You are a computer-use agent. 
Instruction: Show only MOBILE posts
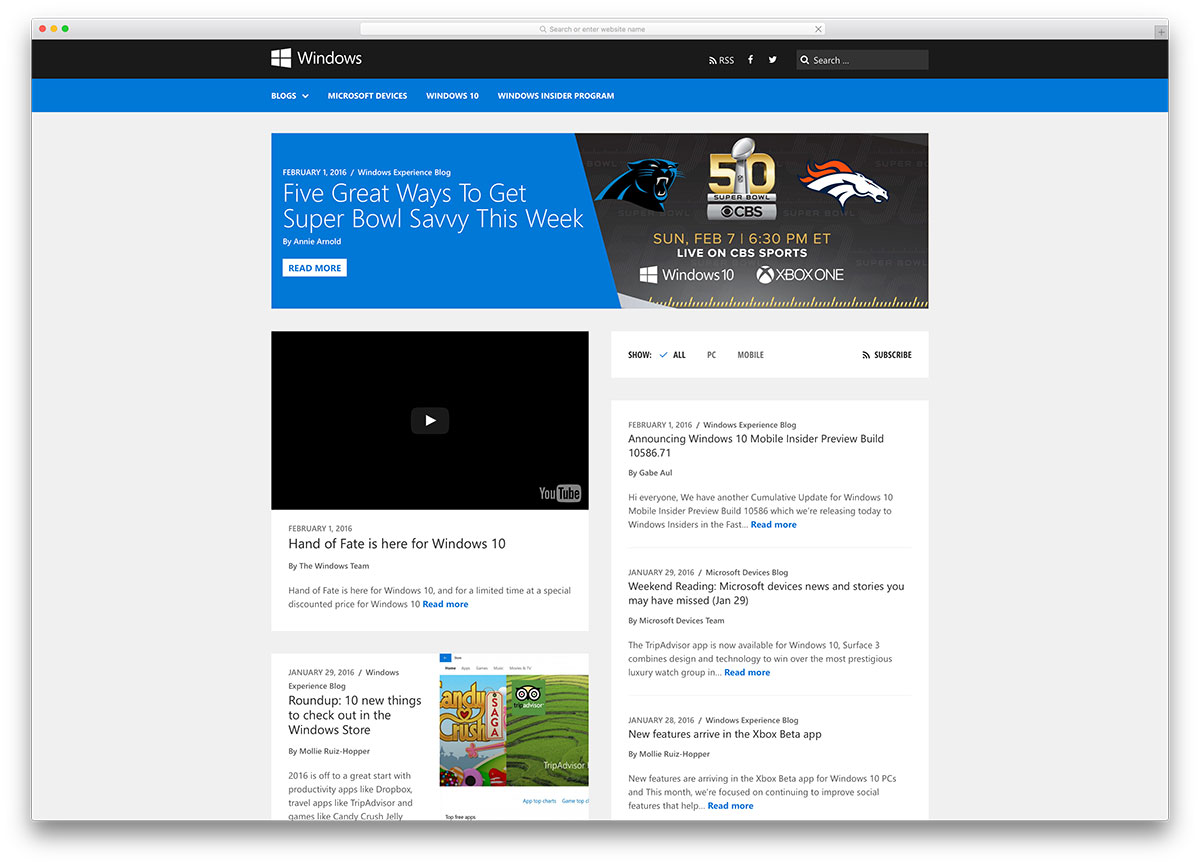750,354
